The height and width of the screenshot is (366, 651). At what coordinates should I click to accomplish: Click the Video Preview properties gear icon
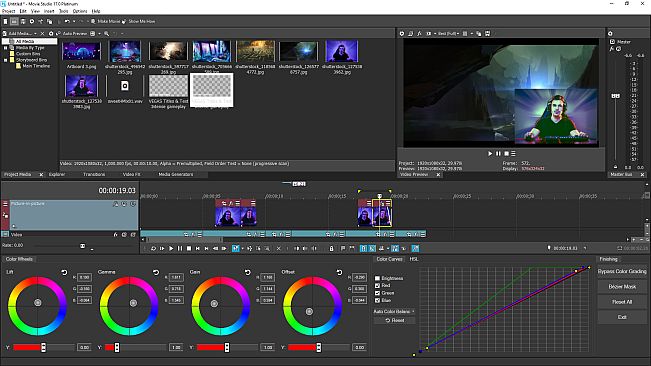coord(402,34)
